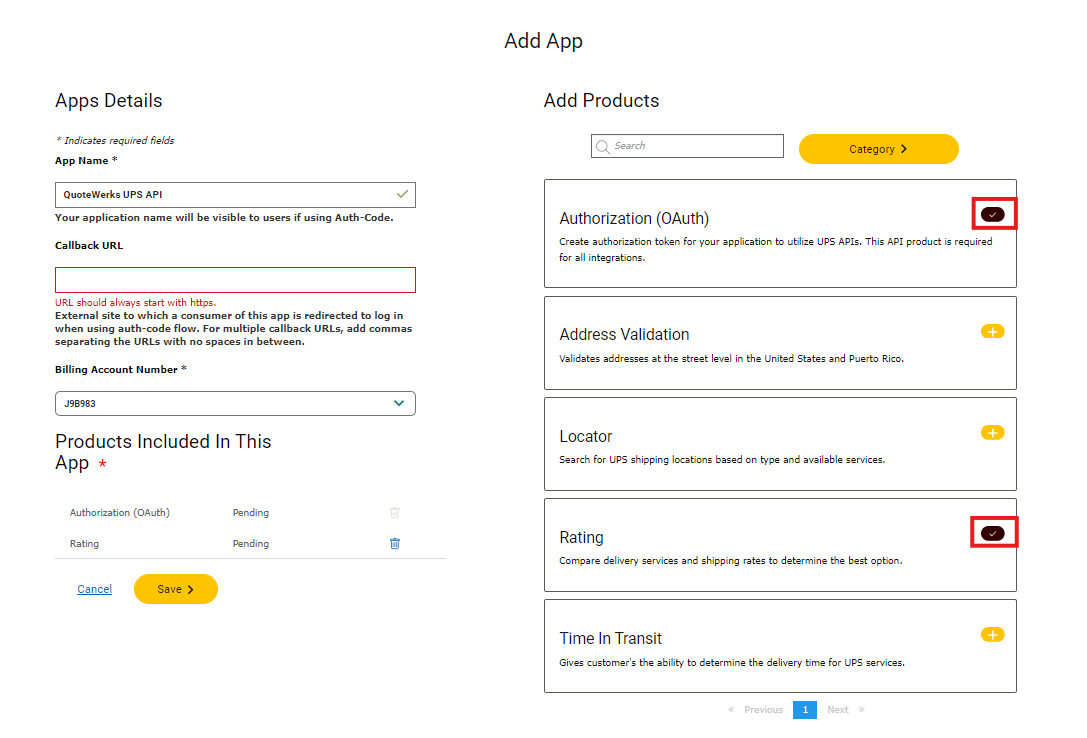The image size is (1087, 738).
Task: Click the grayed trash icon for Authorization (OAuth)
Action: click(x=395, y=512)
